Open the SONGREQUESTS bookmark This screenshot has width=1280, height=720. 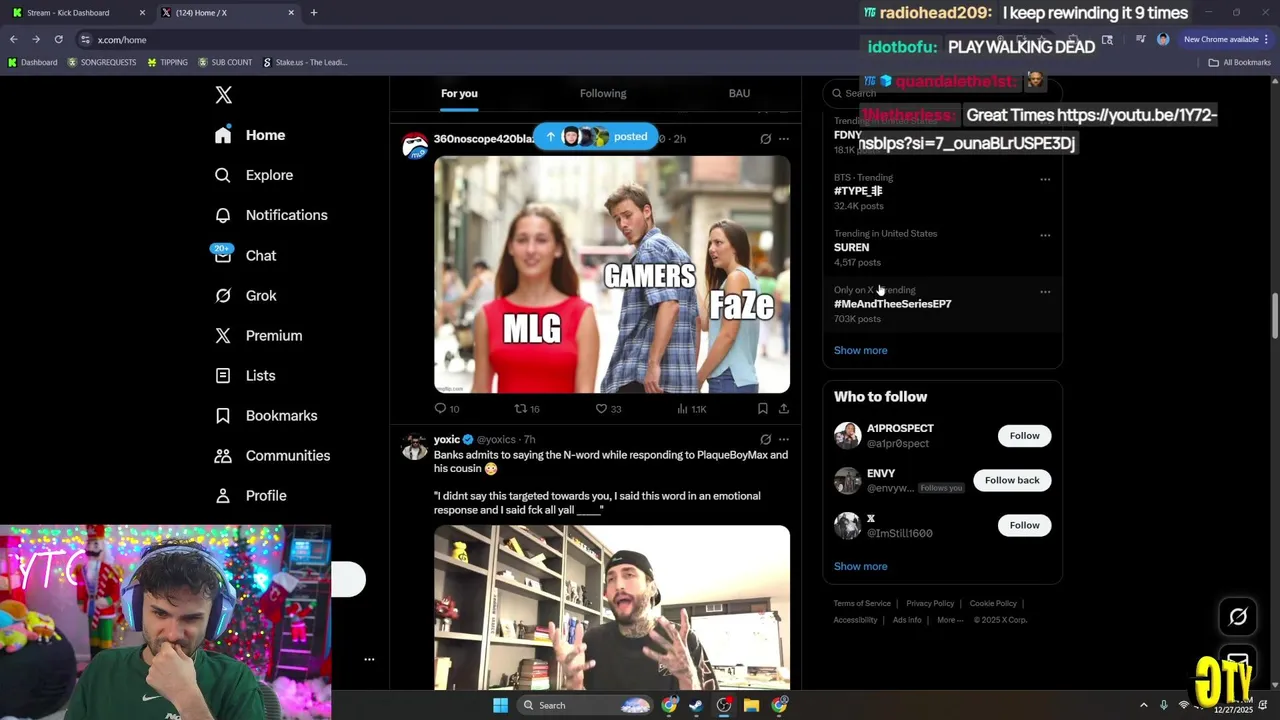click(102, 62)
